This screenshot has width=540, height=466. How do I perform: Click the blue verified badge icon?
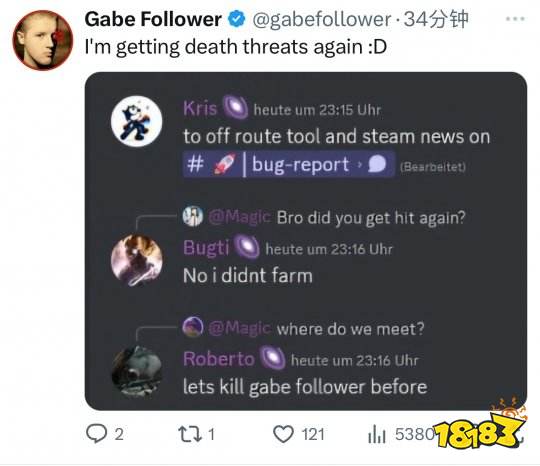tap(237, 19)
